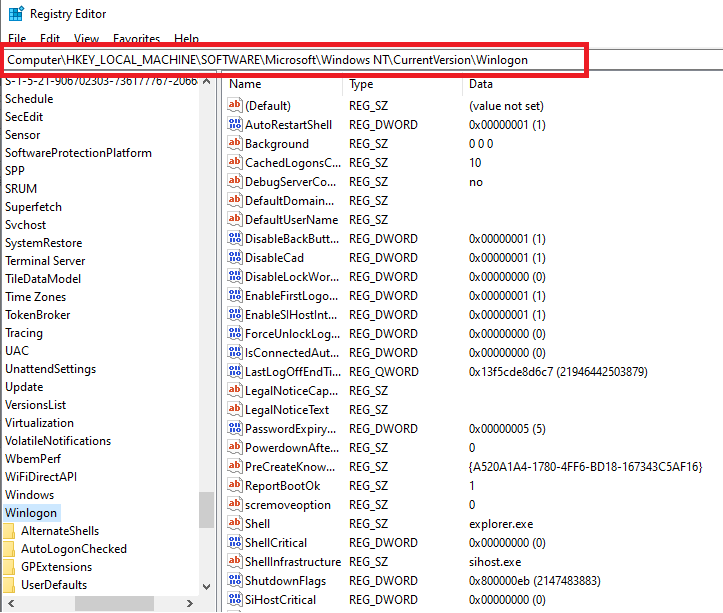The image size is (723, 613).
Task: Select the UAC key in the tree
Action: coord(17,351)
